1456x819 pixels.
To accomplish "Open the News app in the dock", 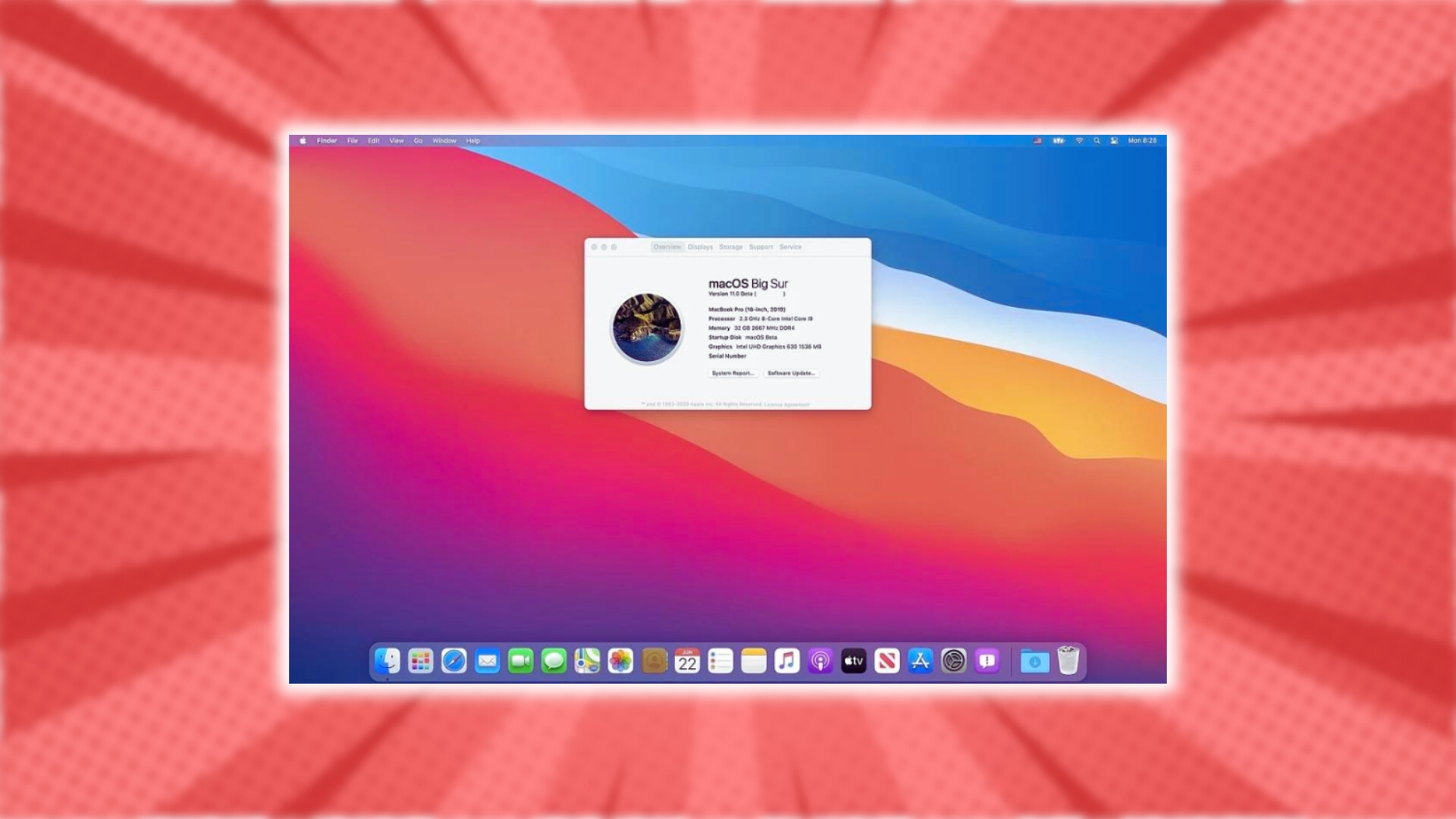I will 887,661.
